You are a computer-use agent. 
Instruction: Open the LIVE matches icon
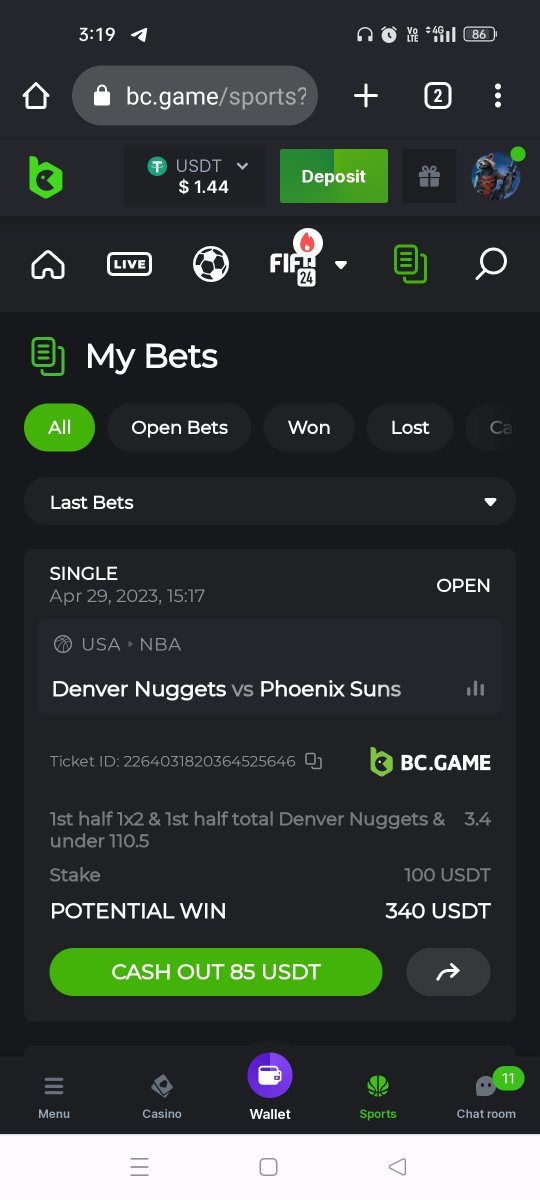click(129, 264)
